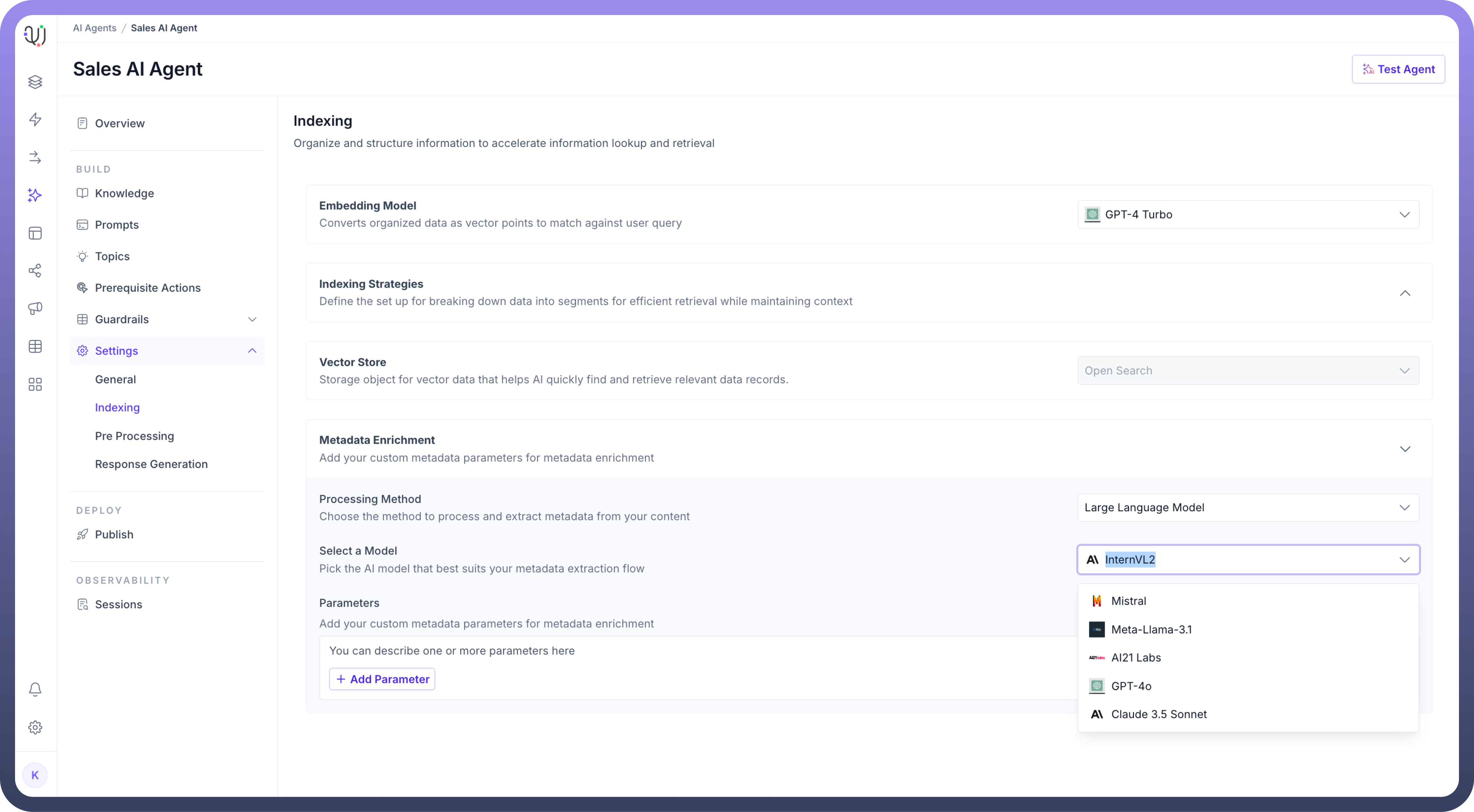Click the K user avatar
Viewport: 1474px width, 812px height.
point(35,776)
